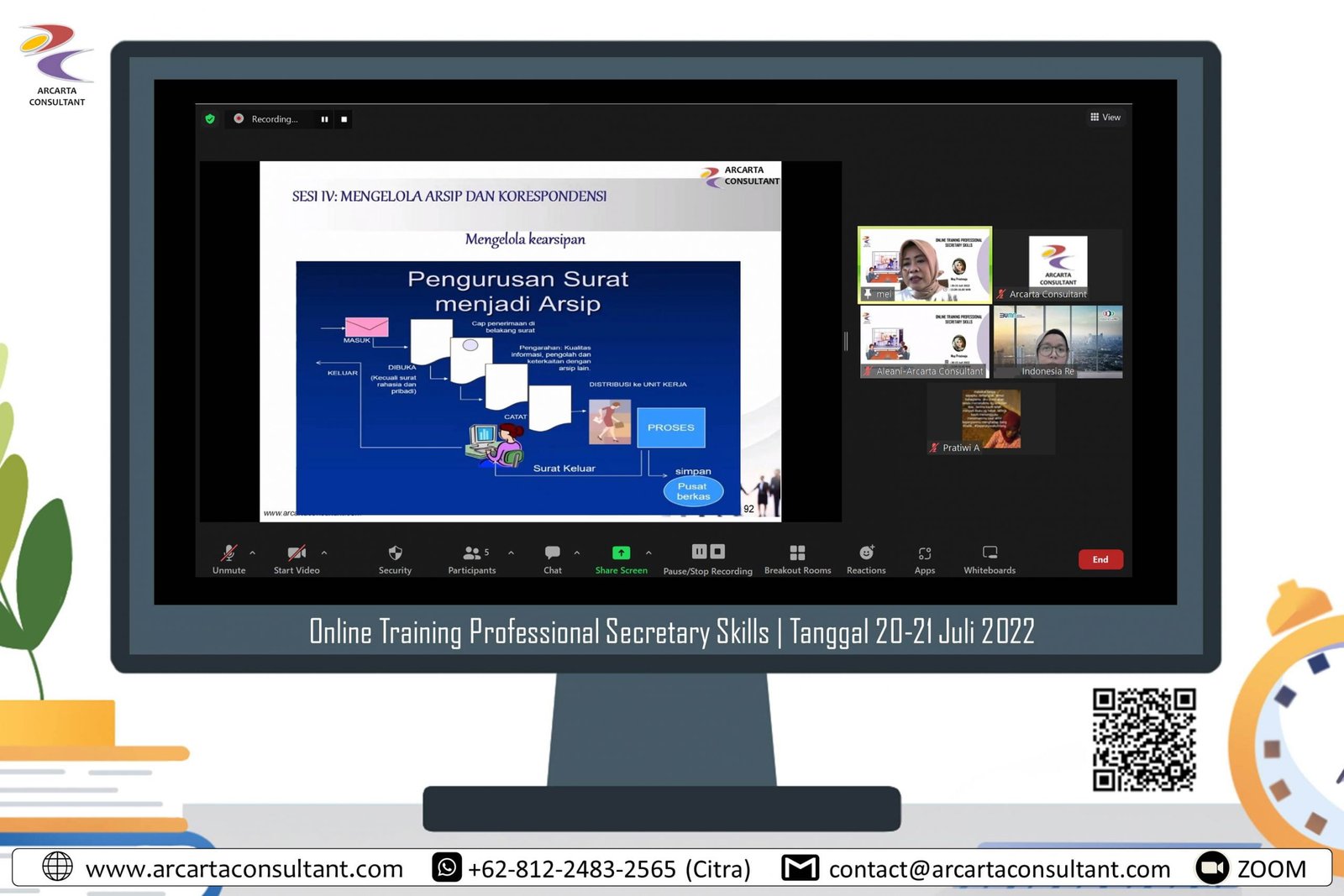This screenshot has height=896, width=1344.
Task: Open Whiteboards
Action: 990,553
